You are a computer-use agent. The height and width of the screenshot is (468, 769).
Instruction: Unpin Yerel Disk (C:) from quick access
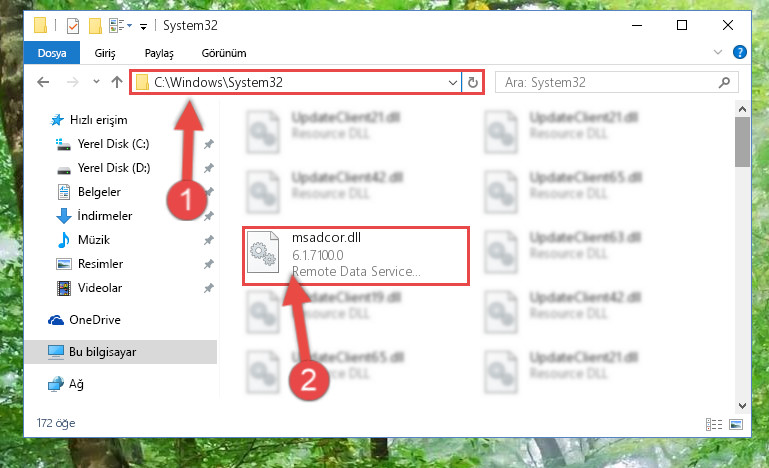(209, 144)
